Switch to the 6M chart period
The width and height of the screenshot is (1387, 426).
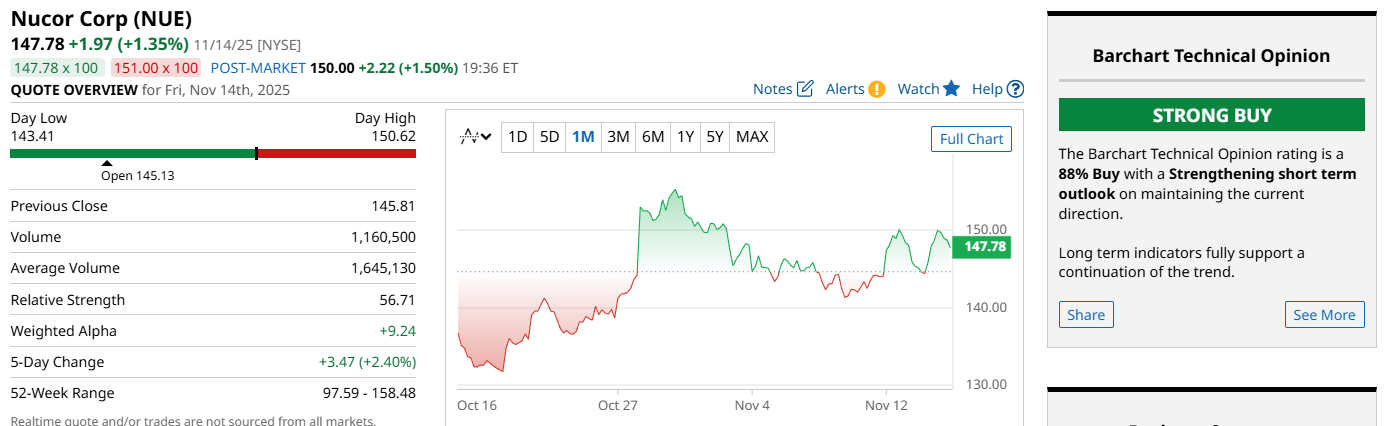click(652, 137)
